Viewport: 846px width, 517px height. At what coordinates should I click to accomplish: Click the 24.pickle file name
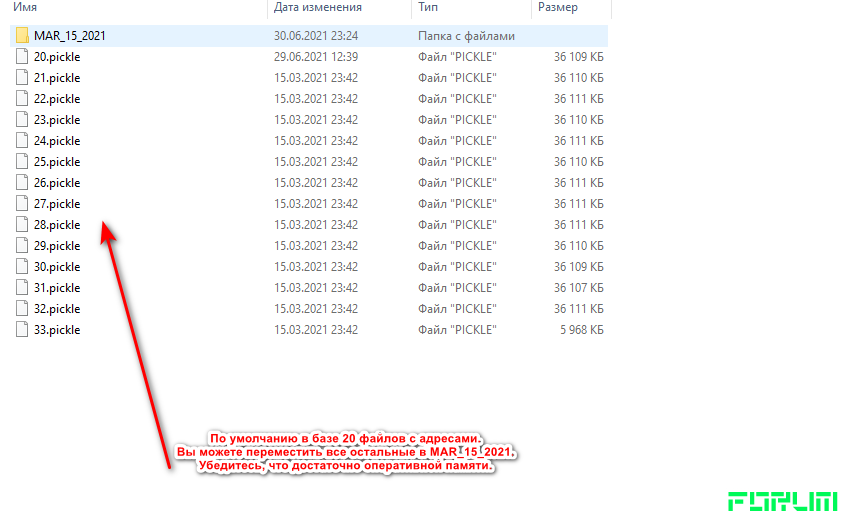coord(57,141)
